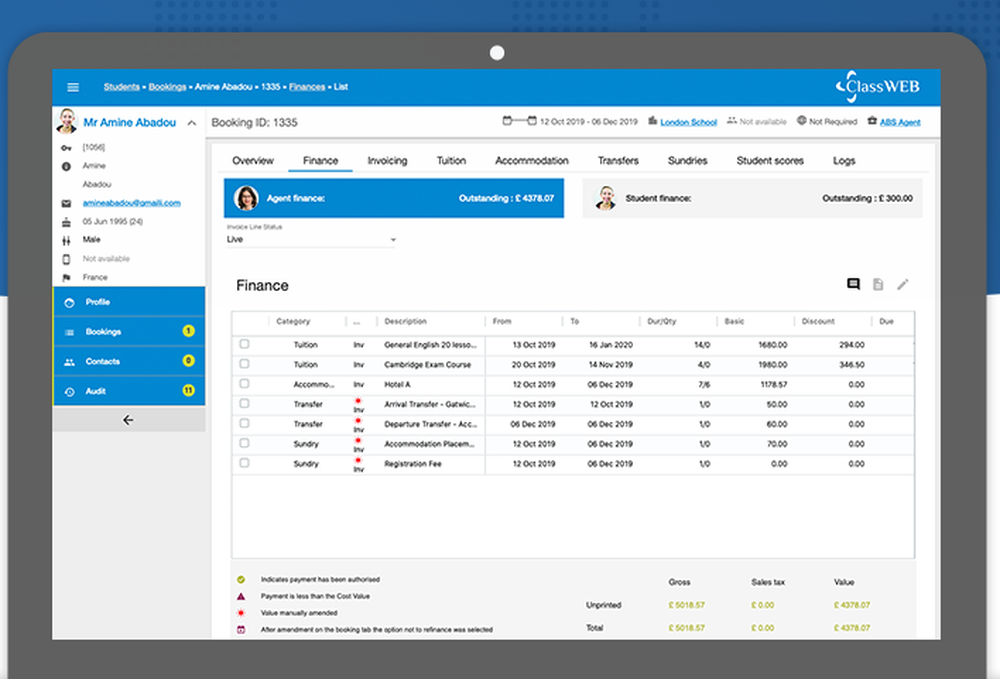
Task: Follow the Students breadcrumb link
Action: point(121,87)
